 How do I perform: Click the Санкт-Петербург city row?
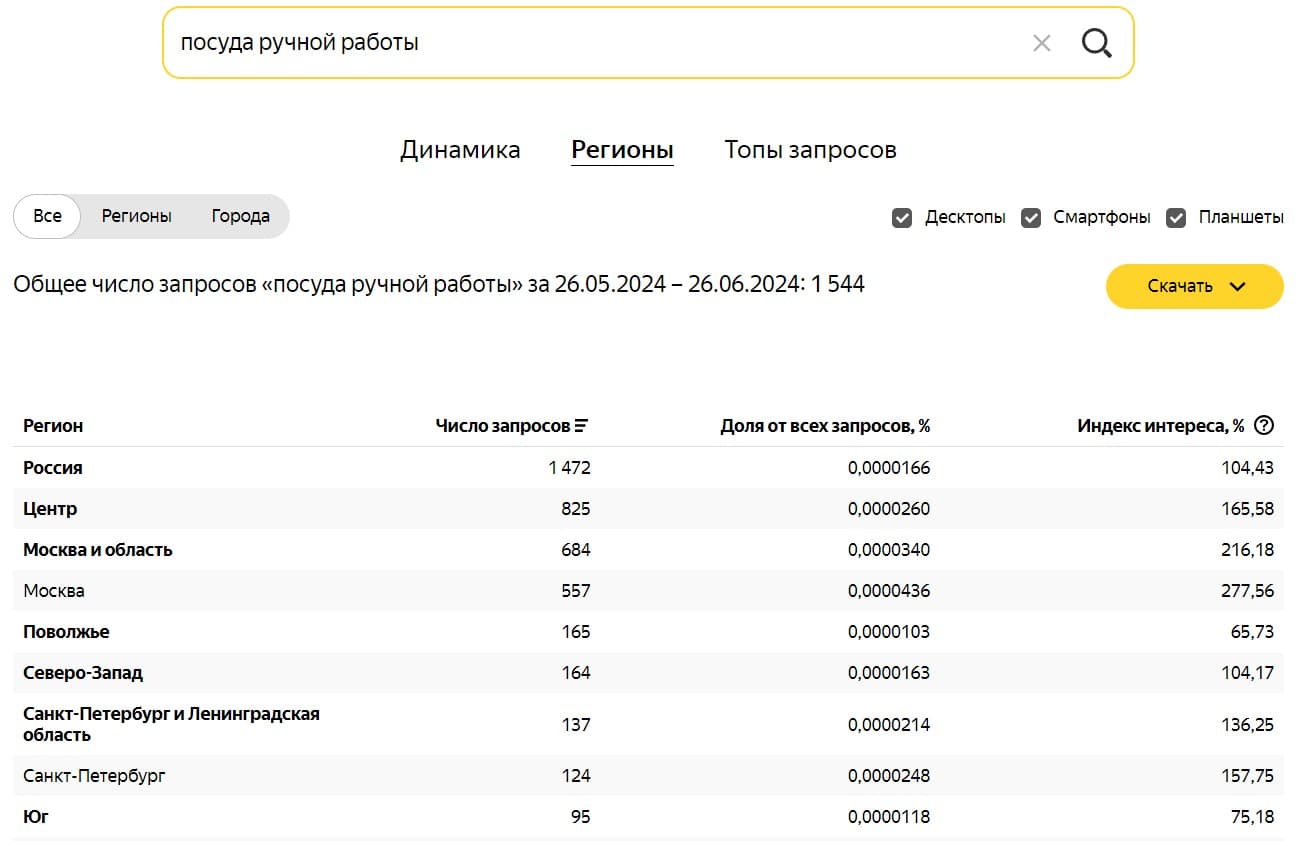(x=649, y=775)
